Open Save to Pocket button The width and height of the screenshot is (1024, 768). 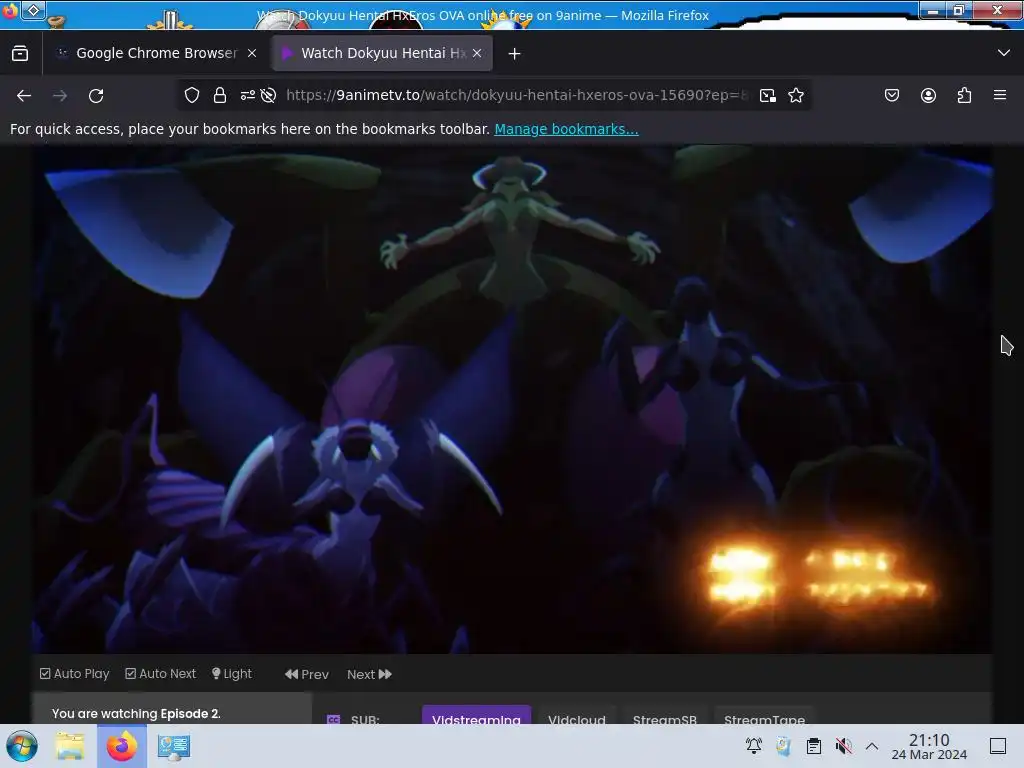point(892,95)
